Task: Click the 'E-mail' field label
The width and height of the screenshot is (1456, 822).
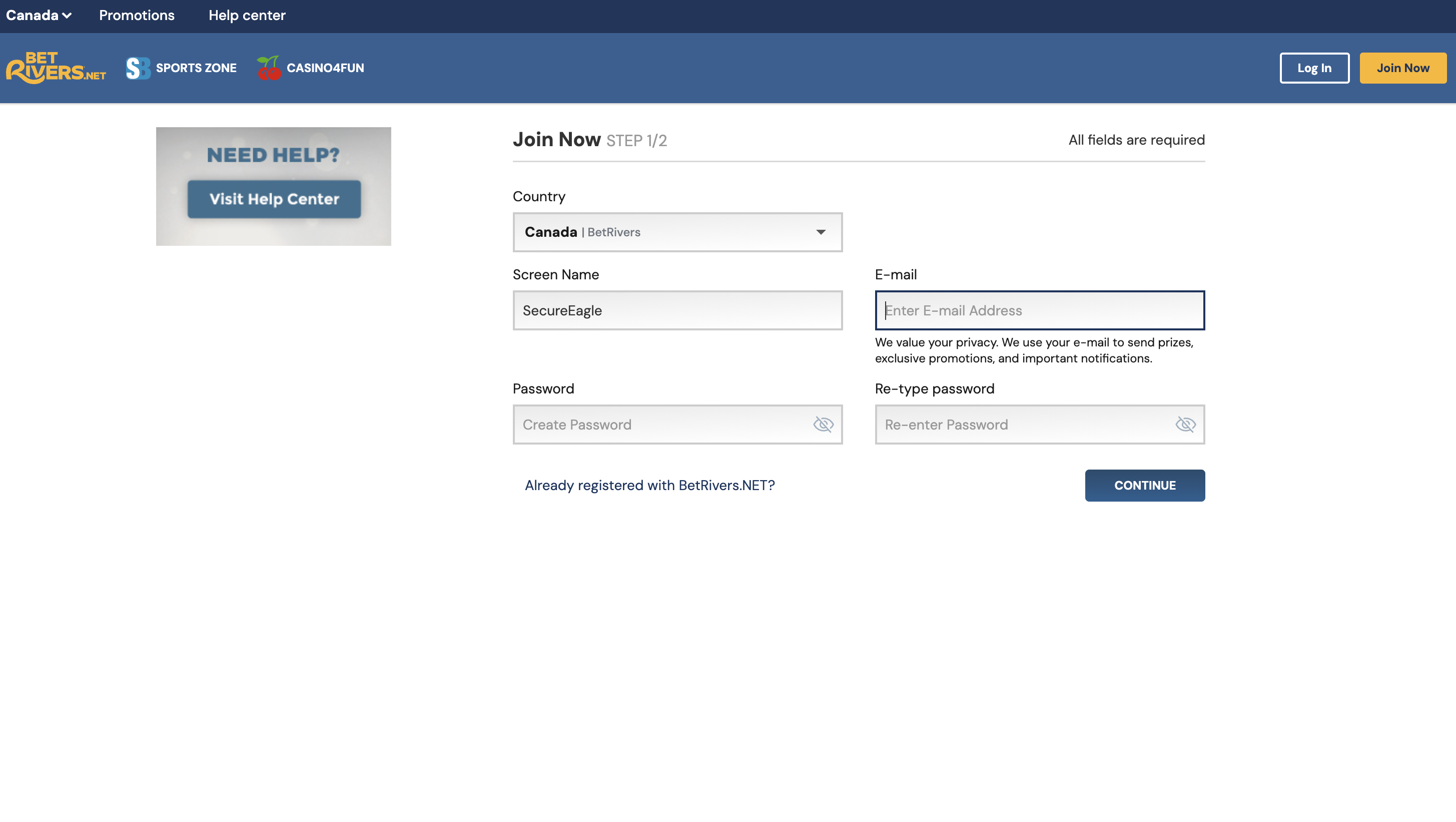Action: (896, 275)
